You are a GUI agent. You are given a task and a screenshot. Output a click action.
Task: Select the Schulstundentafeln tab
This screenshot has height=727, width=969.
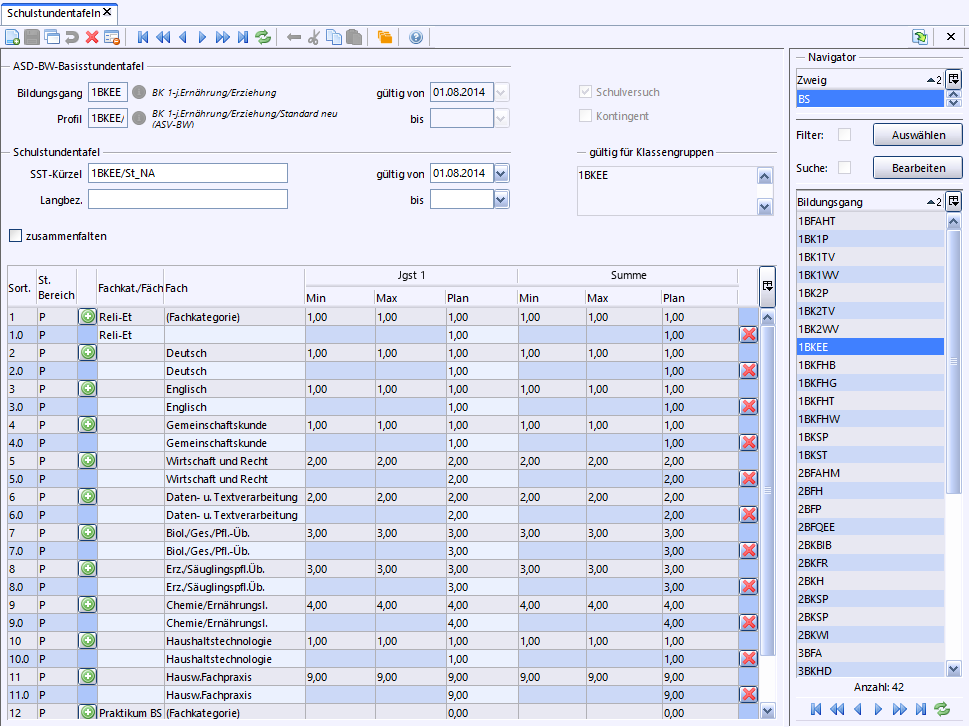click(x=54, y=12)
